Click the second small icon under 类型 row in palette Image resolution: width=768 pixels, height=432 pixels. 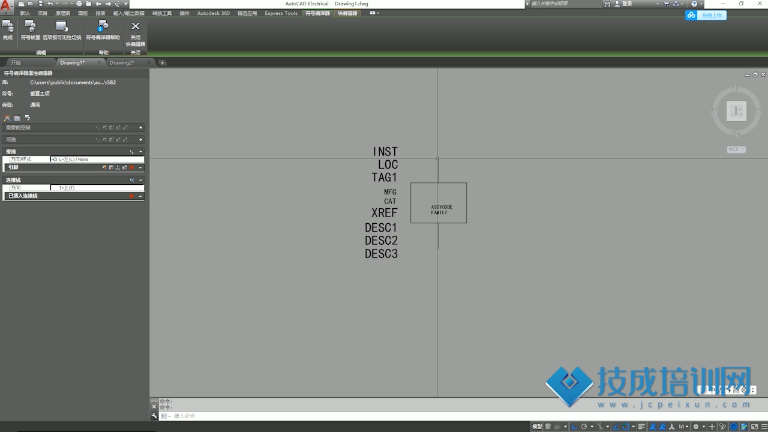coord(17,118)
